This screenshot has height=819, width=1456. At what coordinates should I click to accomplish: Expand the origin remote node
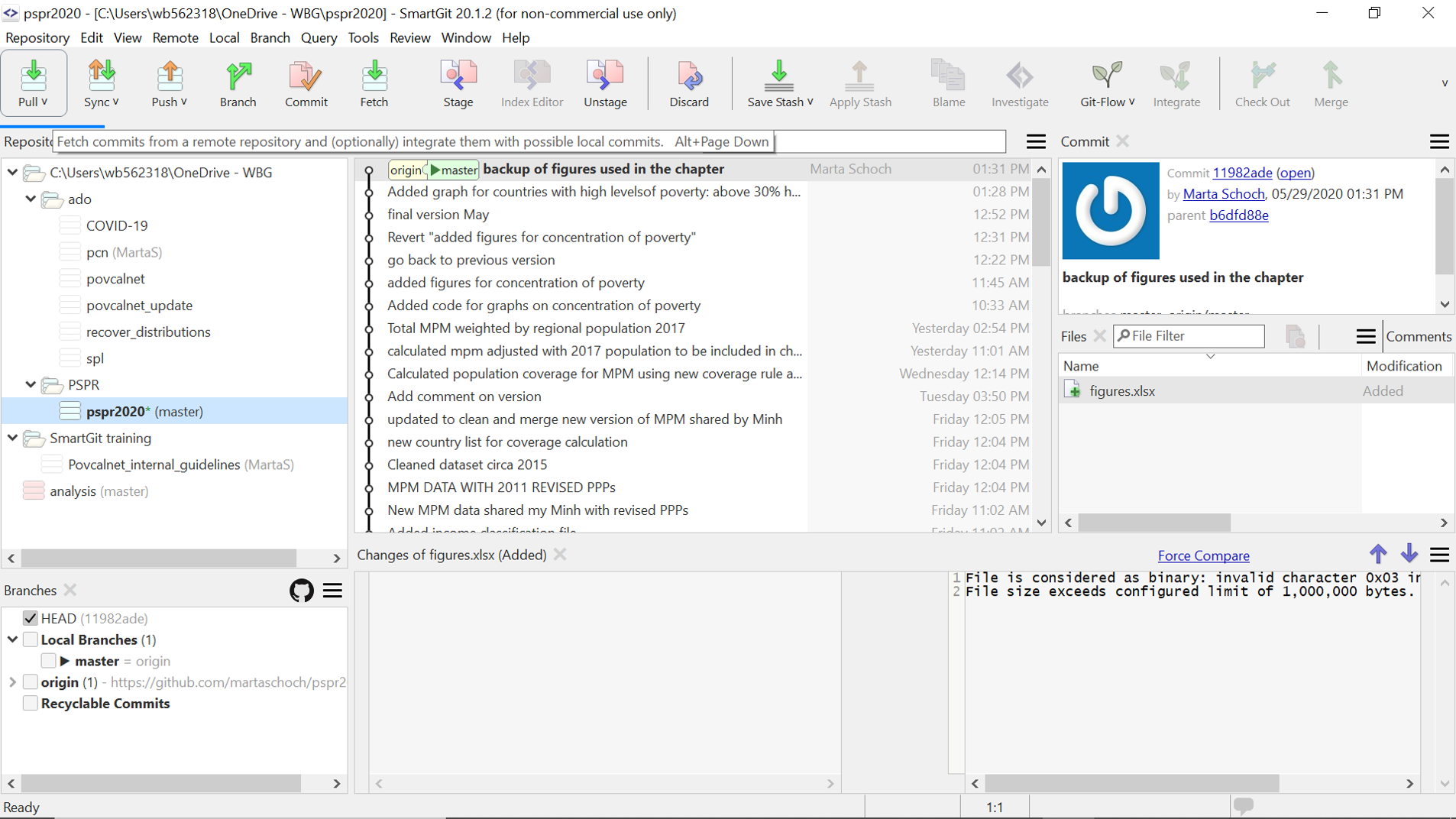[x=13, y=682]
